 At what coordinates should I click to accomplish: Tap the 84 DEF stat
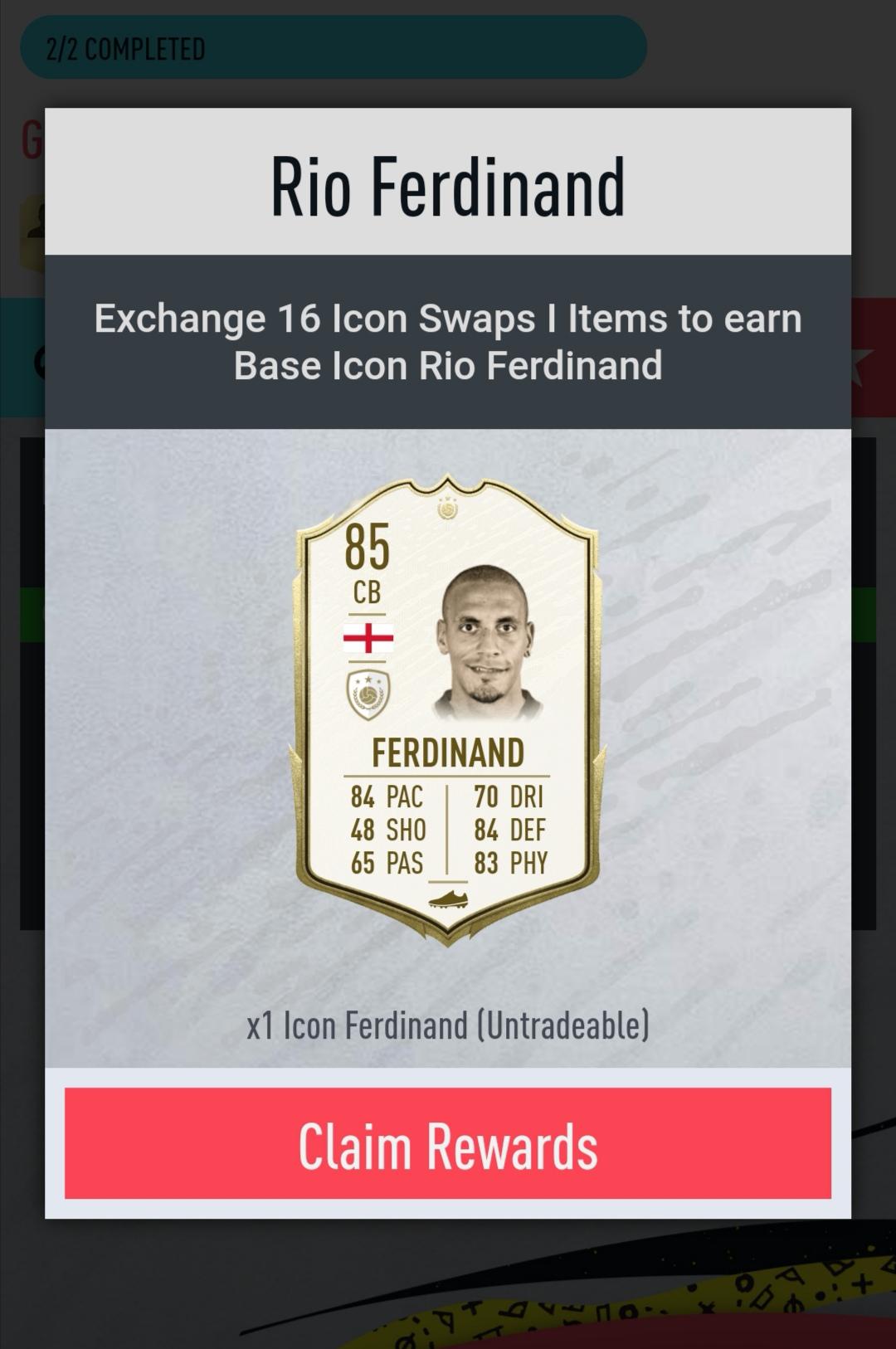coord(510,830)
